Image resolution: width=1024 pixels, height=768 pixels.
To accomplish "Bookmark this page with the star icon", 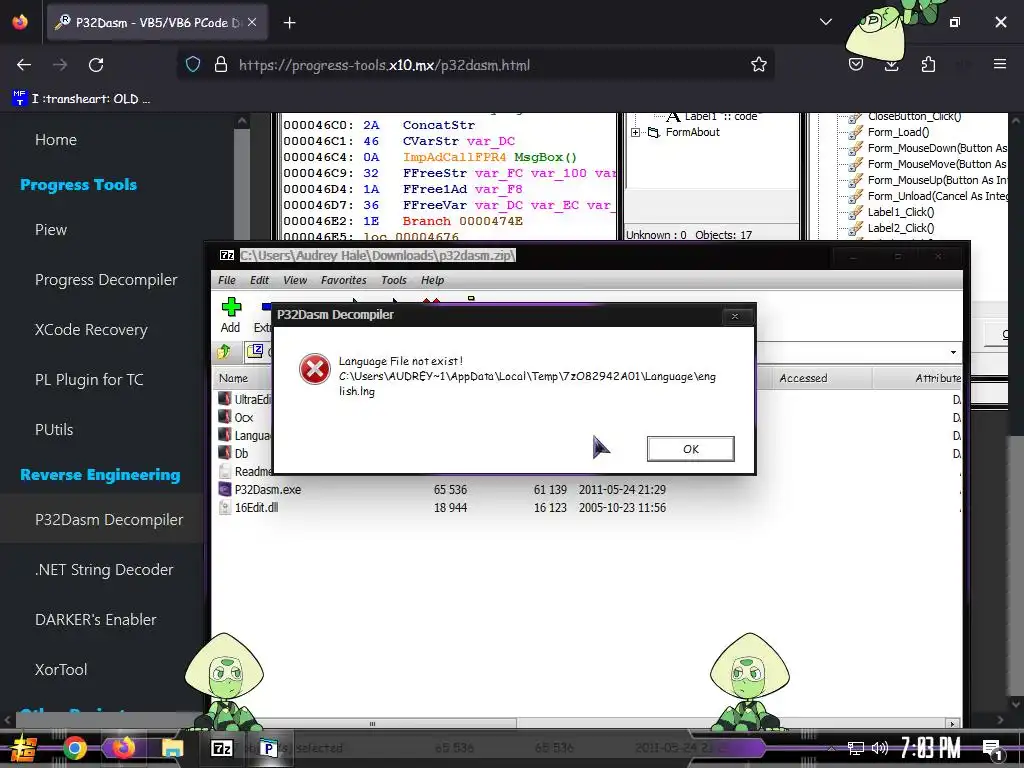I will (758, 65).
